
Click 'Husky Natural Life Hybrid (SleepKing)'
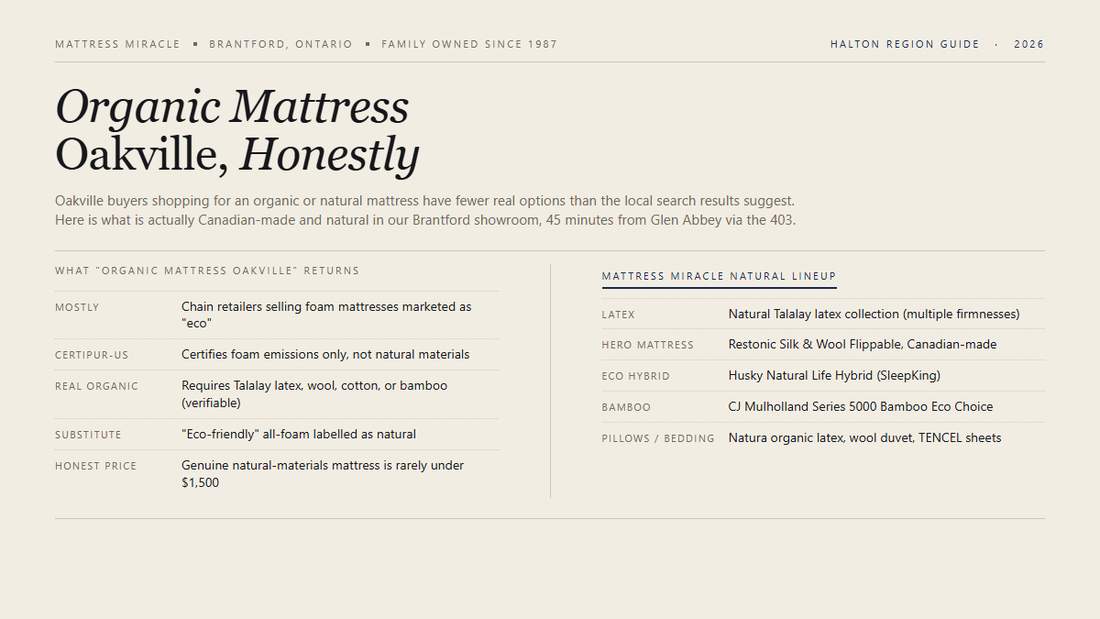pos(834,375)
